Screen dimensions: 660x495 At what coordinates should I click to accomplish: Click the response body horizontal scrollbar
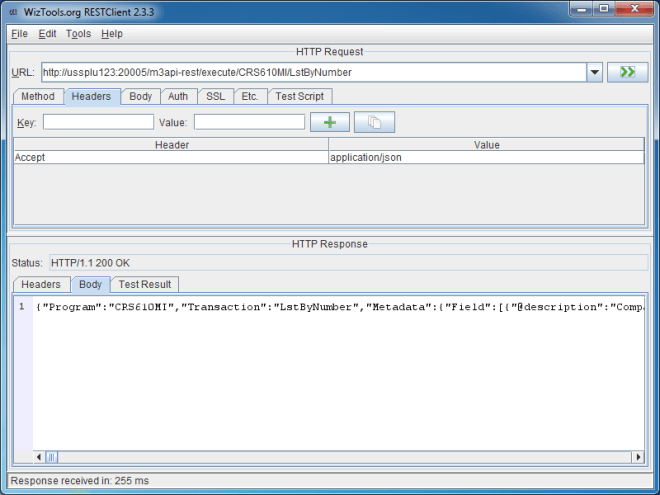tap(340, 457)
